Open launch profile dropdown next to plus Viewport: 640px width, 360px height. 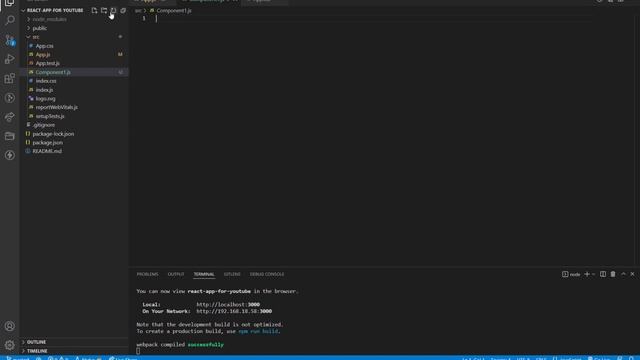(x=593, y=274)
